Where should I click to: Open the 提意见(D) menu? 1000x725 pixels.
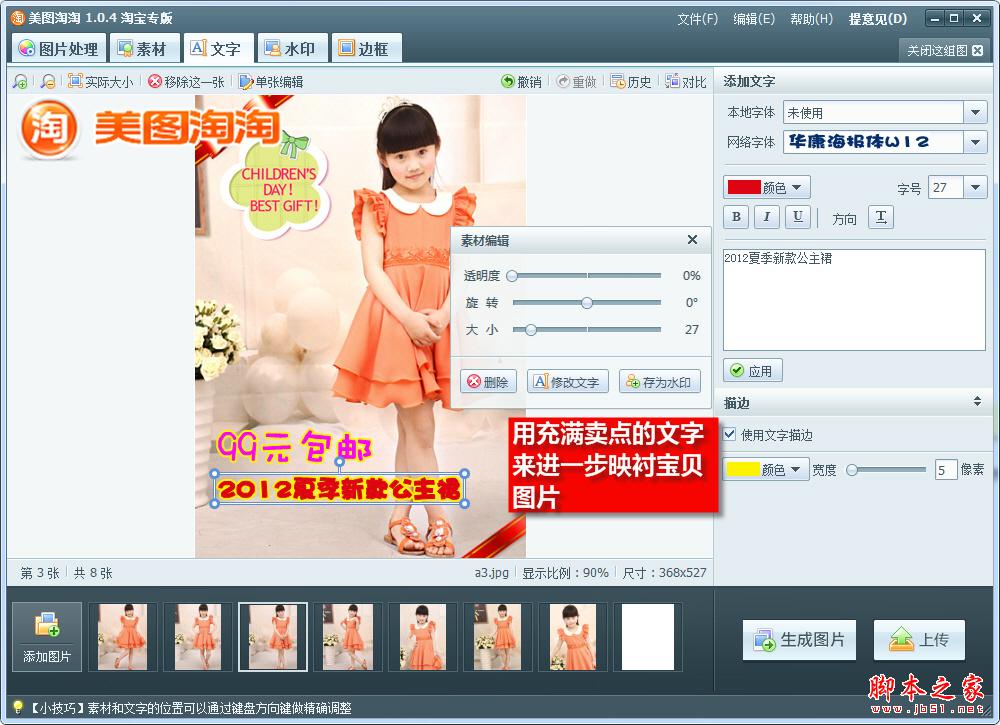point(878,19)
